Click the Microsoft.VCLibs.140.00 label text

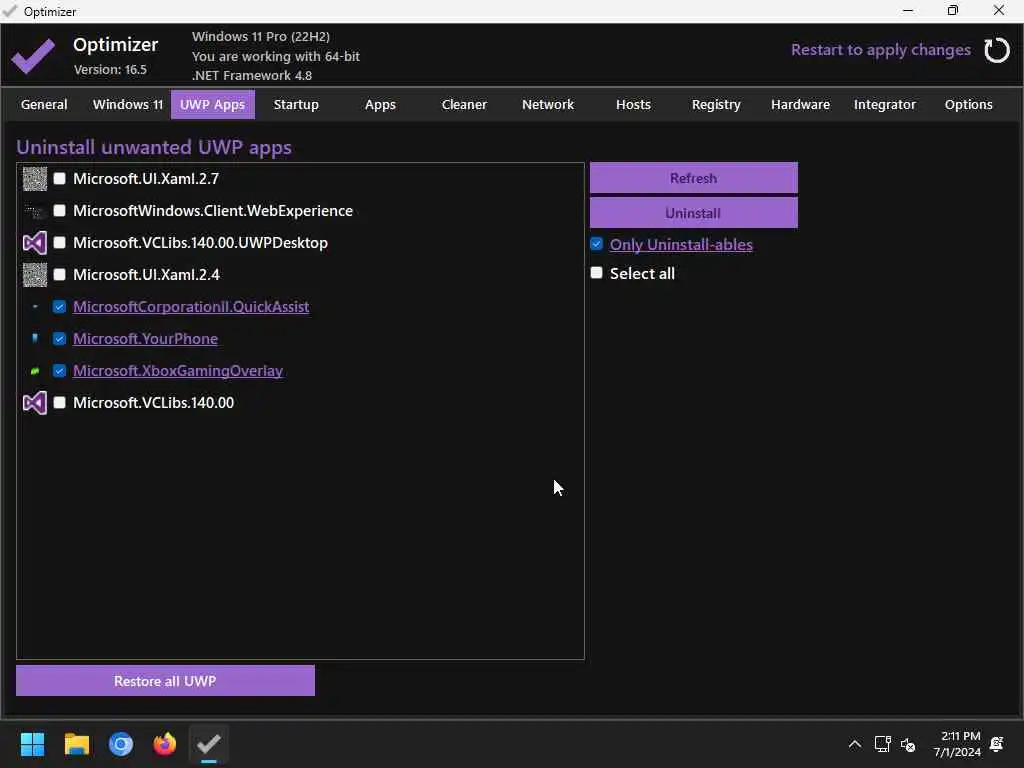pyautogui.click(x=153, y=402)
